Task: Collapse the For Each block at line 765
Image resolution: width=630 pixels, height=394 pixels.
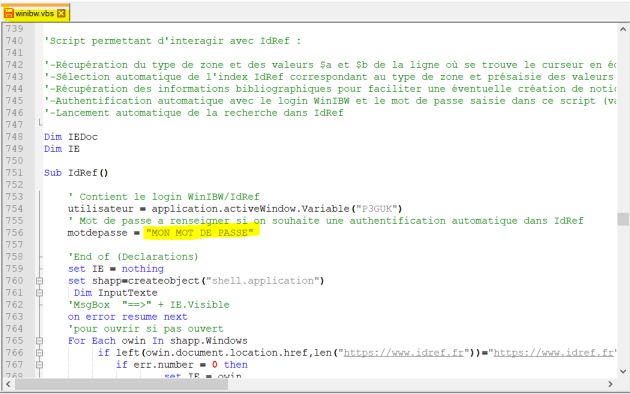Action: pyautogui.click(x=39, y=341)
